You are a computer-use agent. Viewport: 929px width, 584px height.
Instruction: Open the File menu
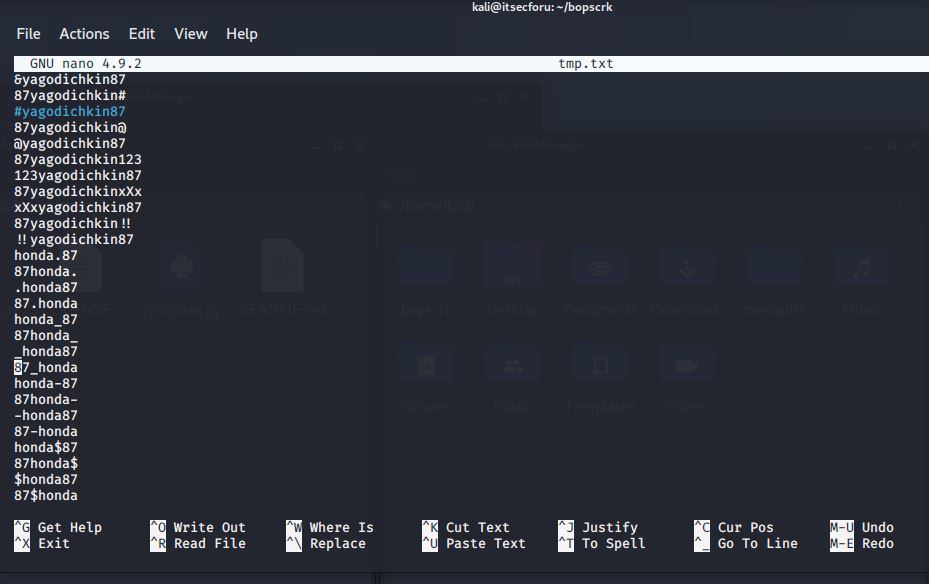[x=28, y=34]
